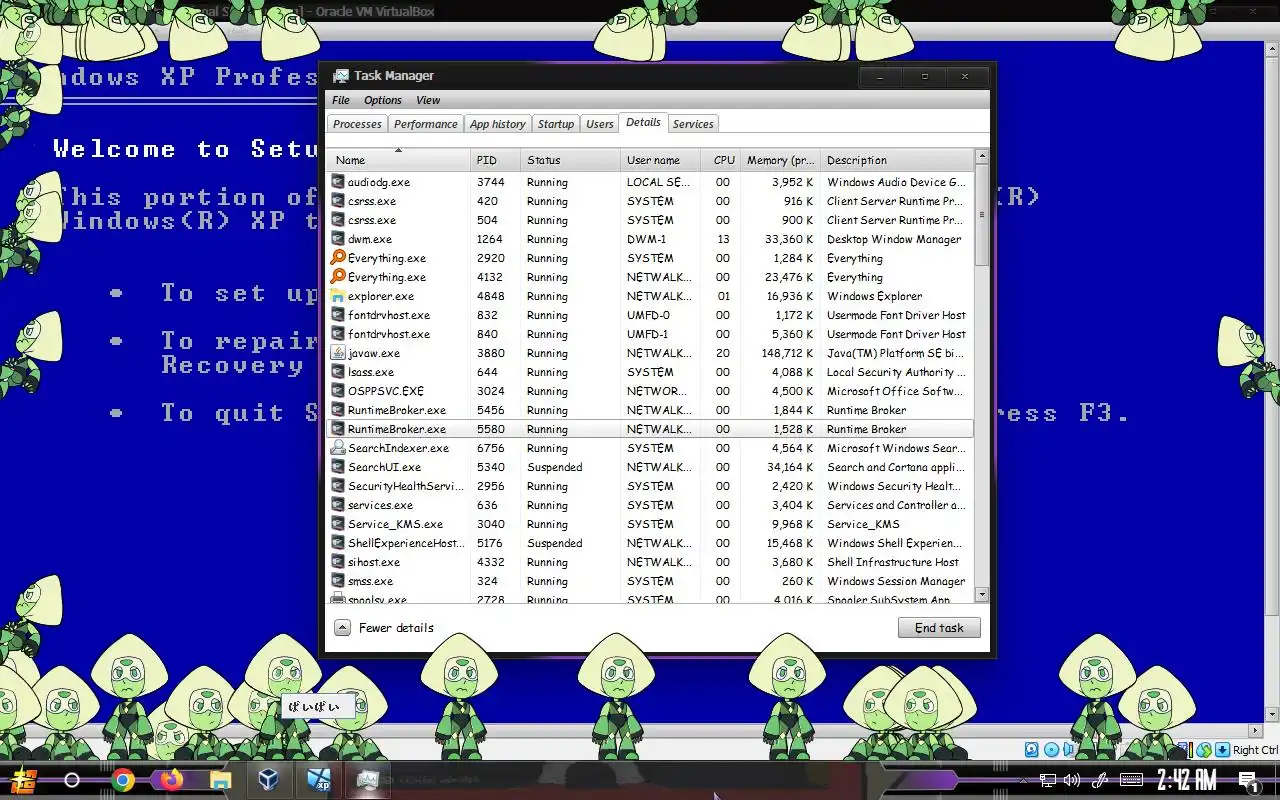1280x800 pixels.
Task: Sort by the Name column header
Action: (x=398, y=160)
